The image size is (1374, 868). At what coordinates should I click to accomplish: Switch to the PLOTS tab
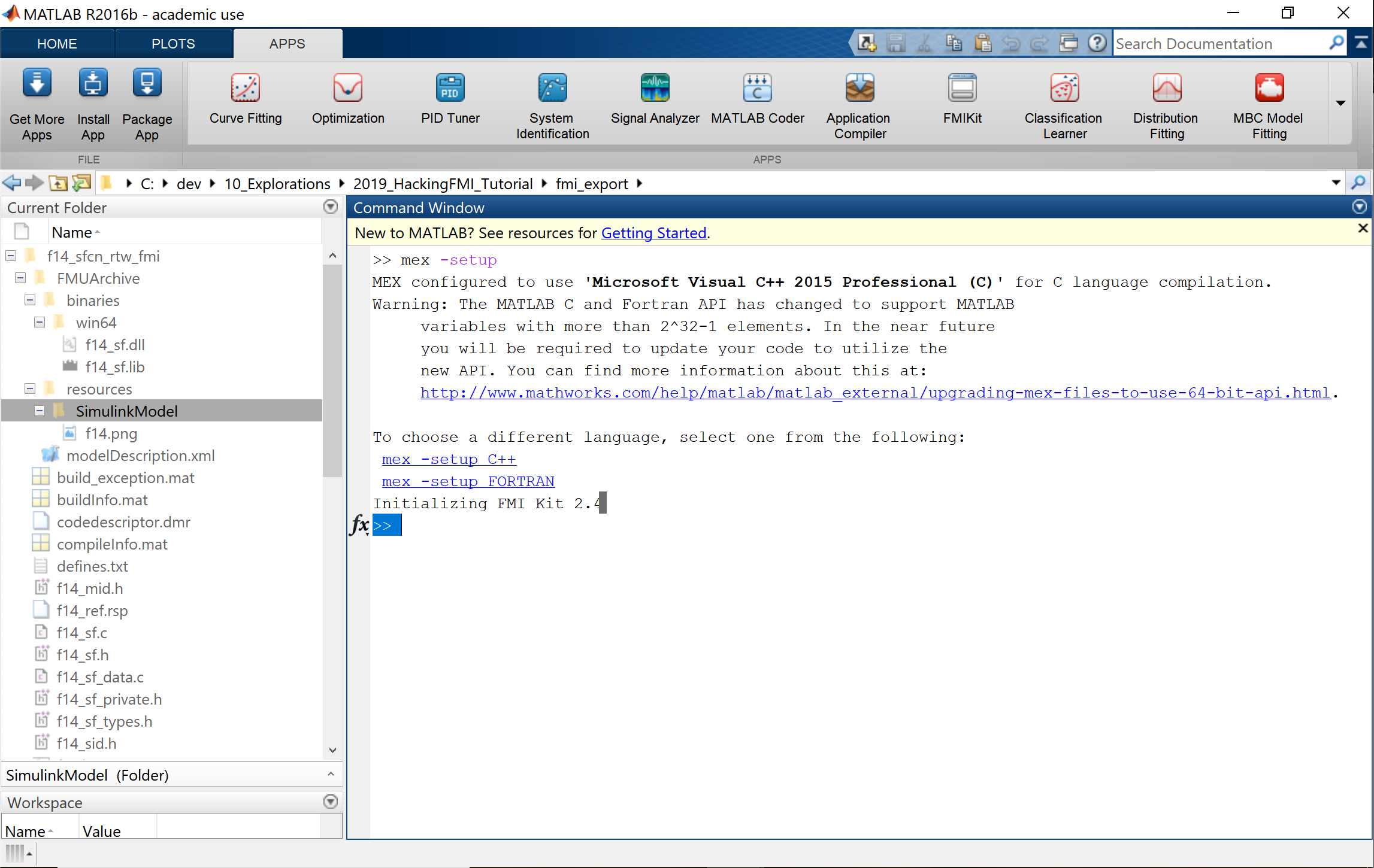point(173,43)
